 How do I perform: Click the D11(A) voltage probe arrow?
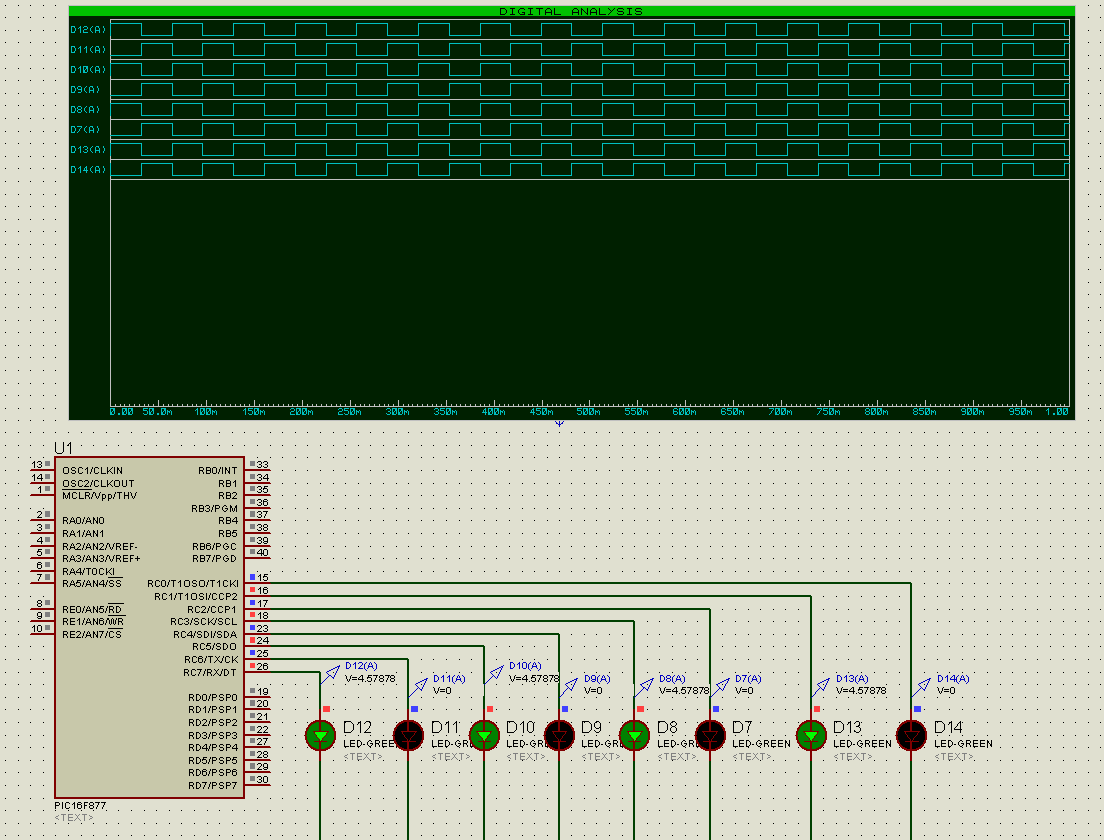click(418, 687)
